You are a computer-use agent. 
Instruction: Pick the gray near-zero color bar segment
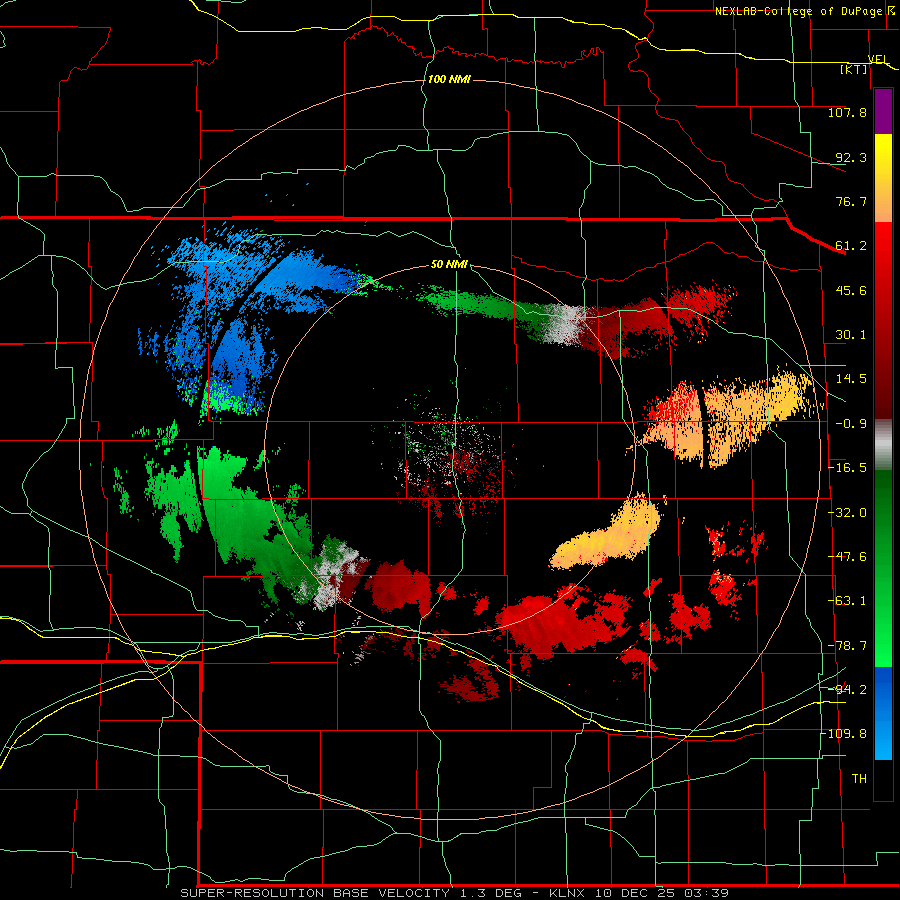(883, 445)
